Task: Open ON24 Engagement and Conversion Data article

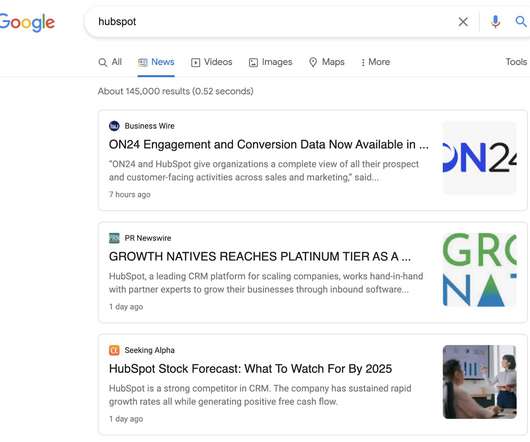Action: pos(269,145)
